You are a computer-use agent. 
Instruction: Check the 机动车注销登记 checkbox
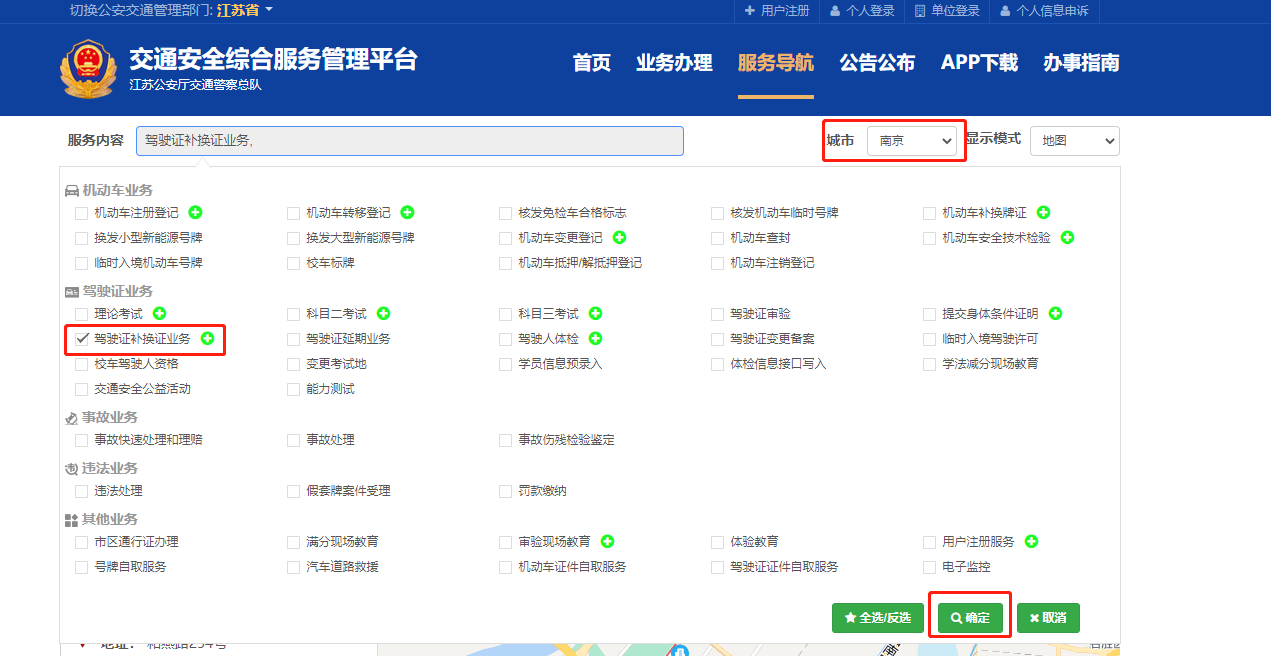[x=718, y=263]
